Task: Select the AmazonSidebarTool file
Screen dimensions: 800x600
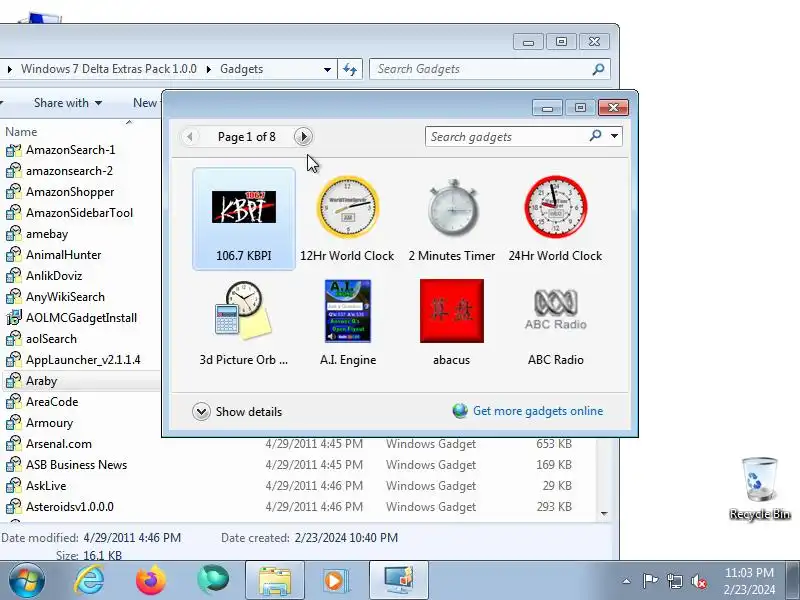Action: pyautogui.click(x=79, y=213)
